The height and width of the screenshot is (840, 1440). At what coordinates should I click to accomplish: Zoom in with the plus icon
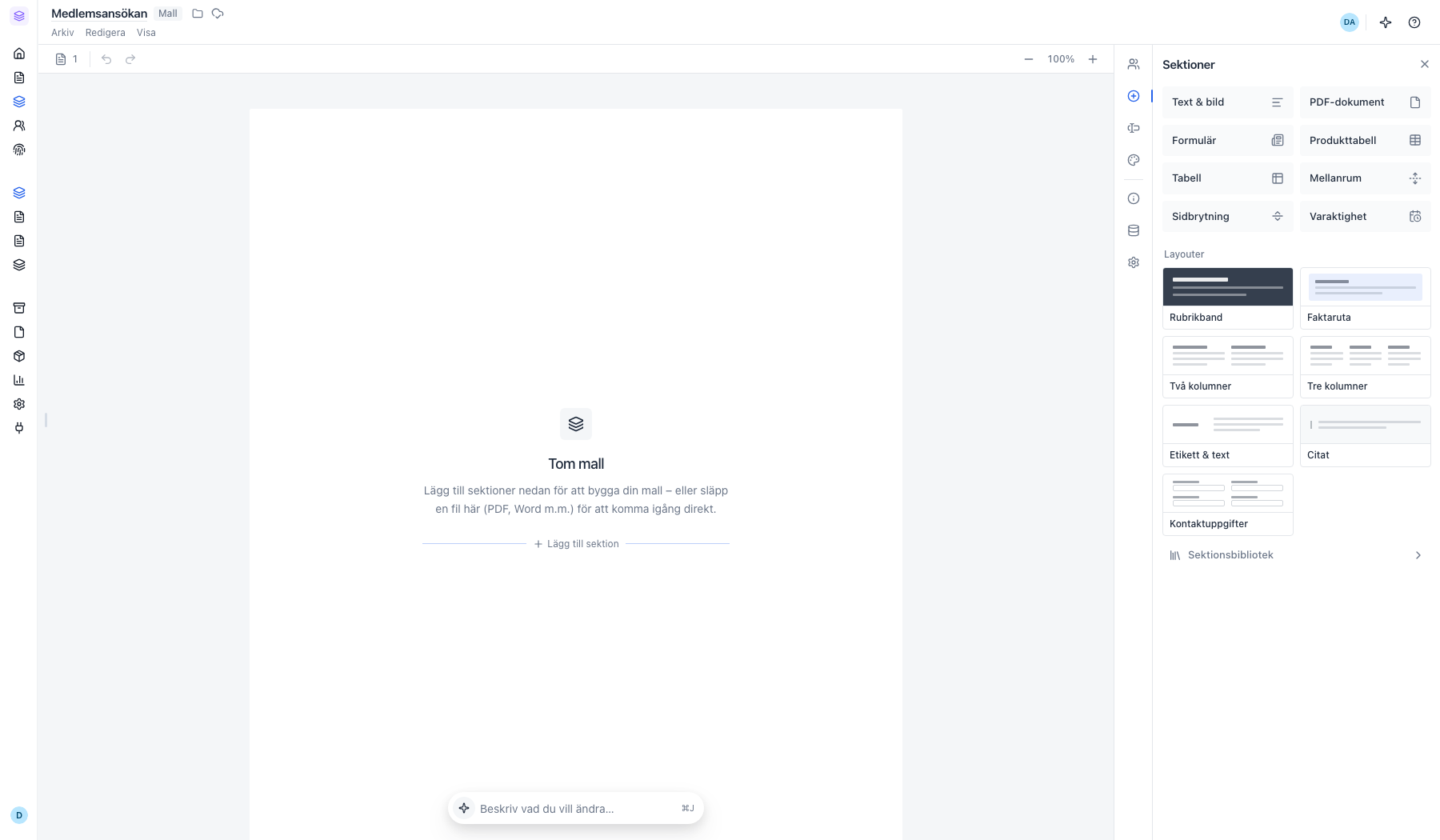point(1093,59)
